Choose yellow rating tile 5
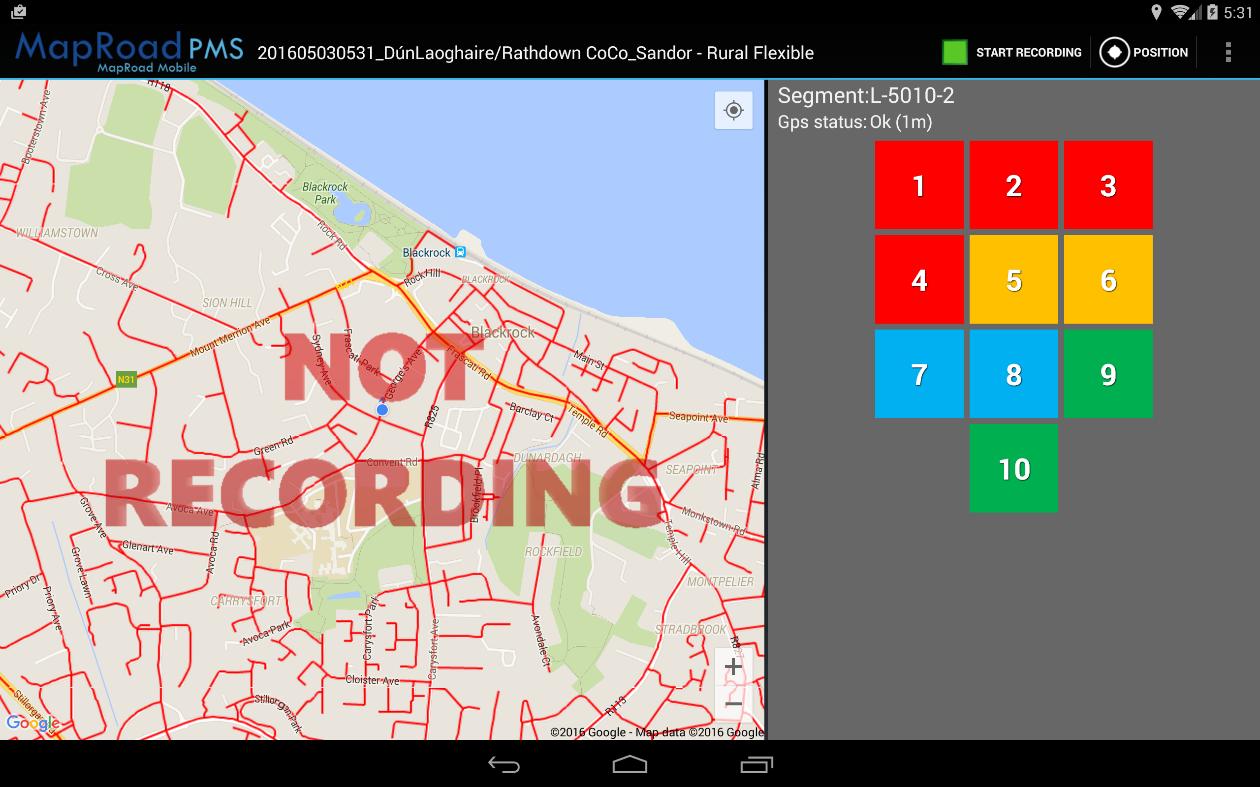The image size is (1260, 787). point(1014,280)
